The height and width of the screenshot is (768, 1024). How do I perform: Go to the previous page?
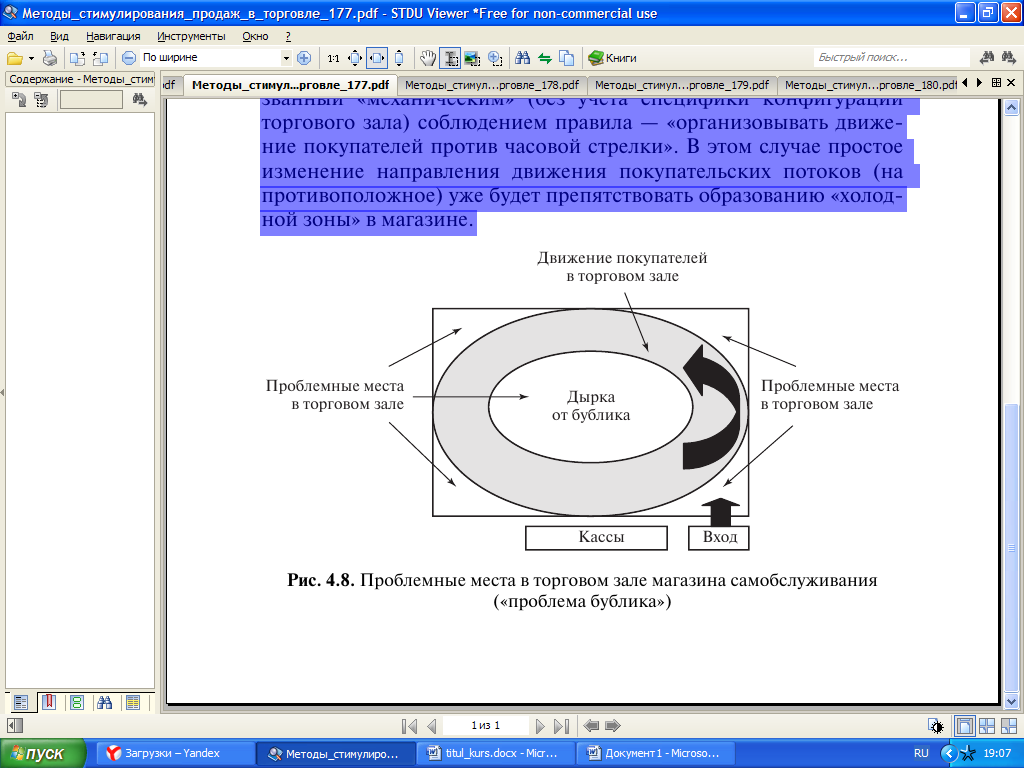pos(431,726)
